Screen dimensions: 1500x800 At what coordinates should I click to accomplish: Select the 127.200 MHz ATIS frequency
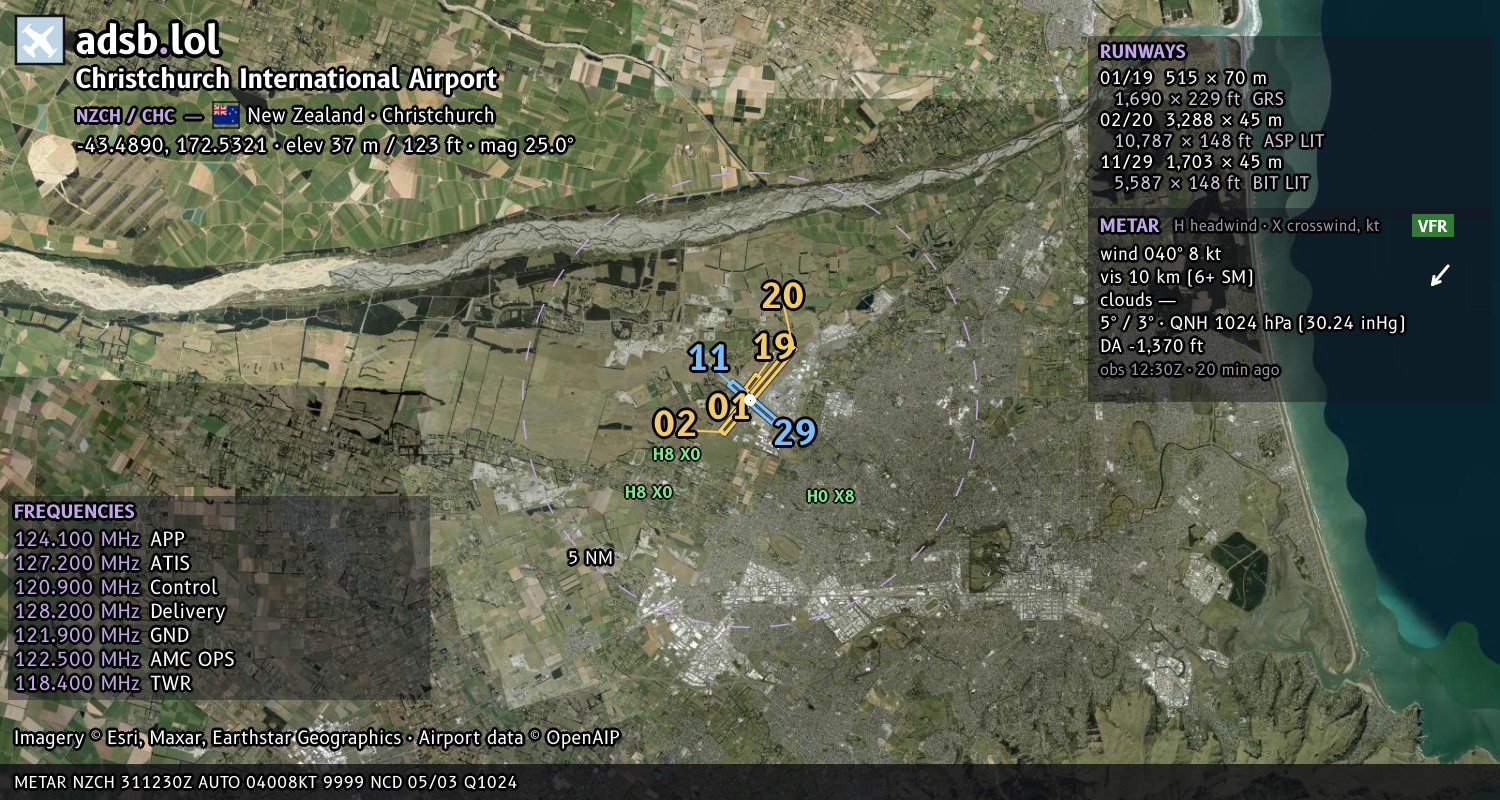(102, 564)
